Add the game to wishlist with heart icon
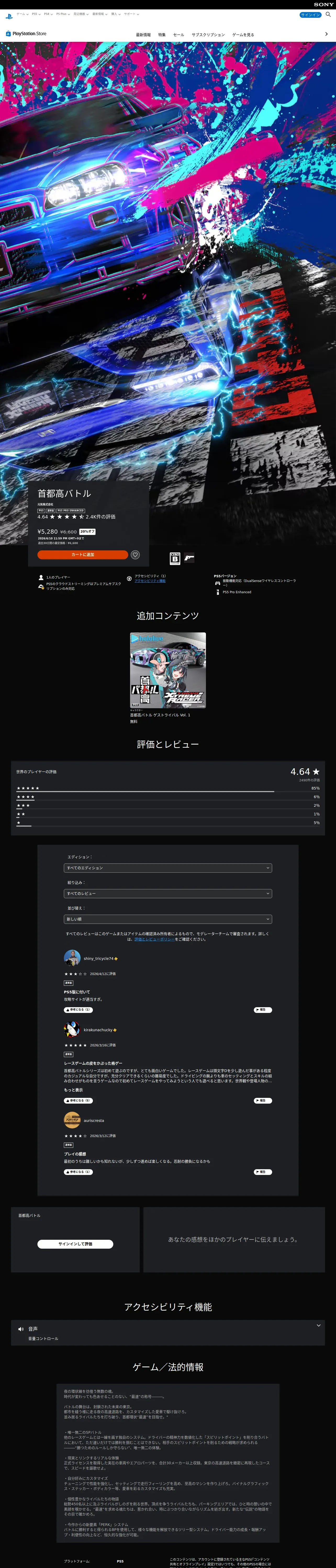The height and width of the screenshot is (1568, 336). click(135, 555)
